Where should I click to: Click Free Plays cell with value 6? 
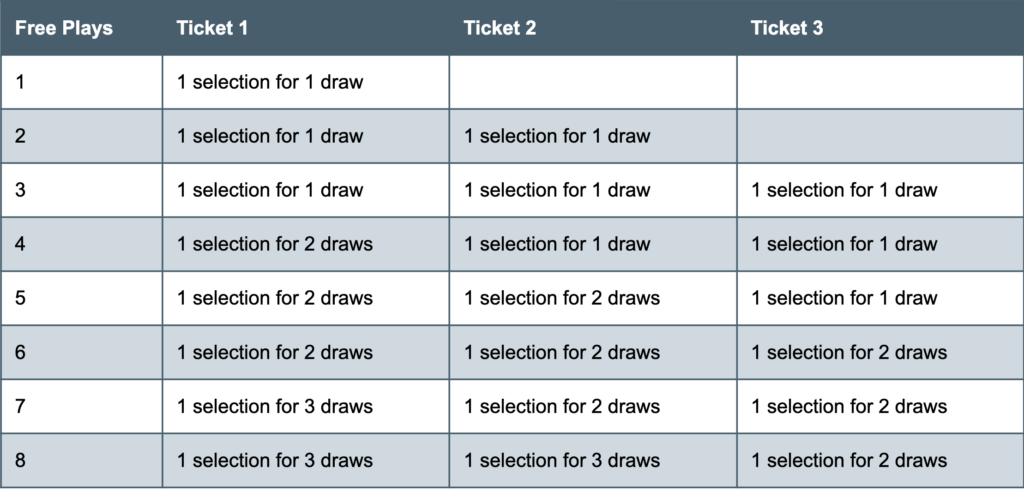point(81,353)
